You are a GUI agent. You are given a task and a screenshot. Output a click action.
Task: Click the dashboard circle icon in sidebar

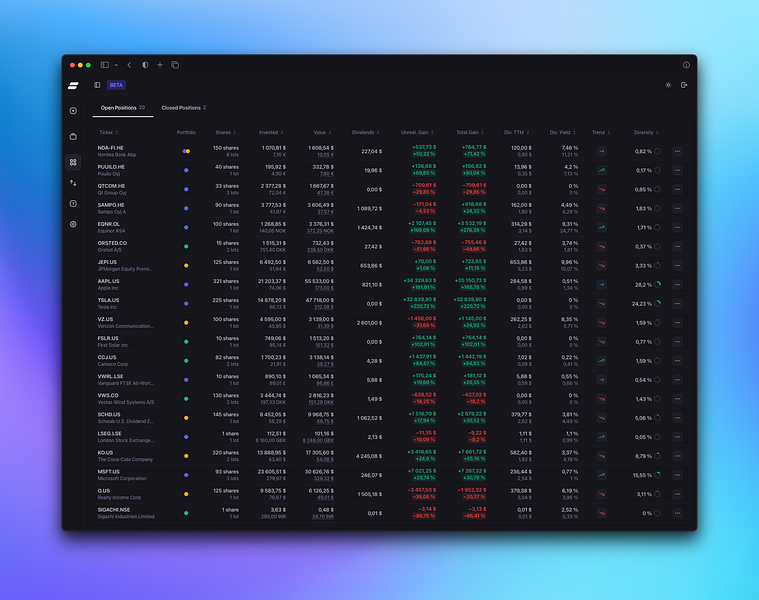[x=73, y=111]
